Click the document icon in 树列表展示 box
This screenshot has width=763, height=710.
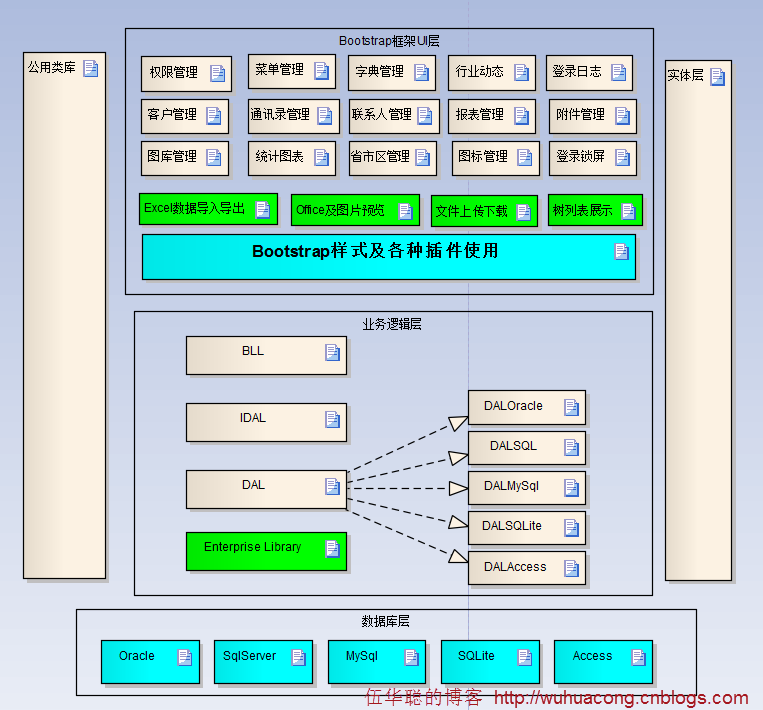point(629,212)
